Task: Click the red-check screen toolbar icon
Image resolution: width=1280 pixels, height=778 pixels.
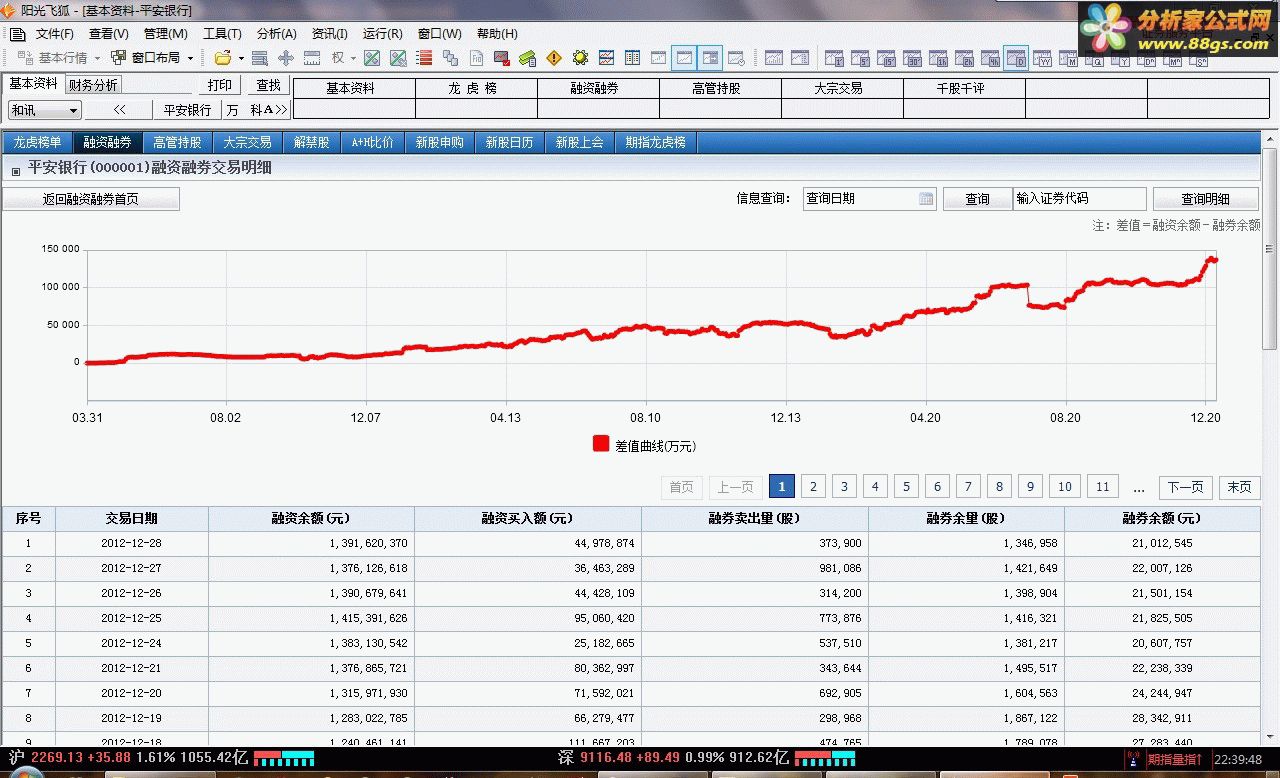Action: (502, 58)
